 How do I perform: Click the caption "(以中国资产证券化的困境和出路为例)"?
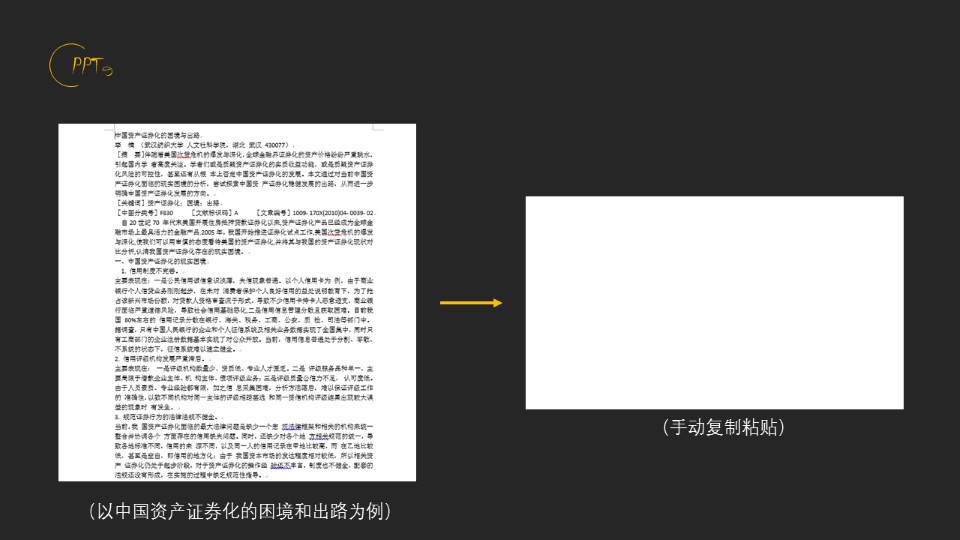point(238,512)
